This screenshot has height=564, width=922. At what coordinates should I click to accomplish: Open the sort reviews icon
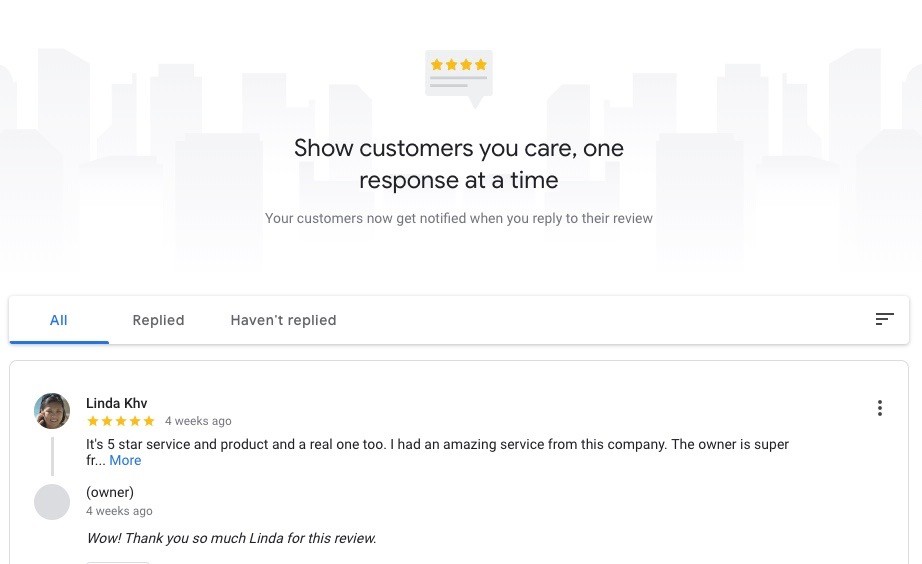tap(884, 320)
